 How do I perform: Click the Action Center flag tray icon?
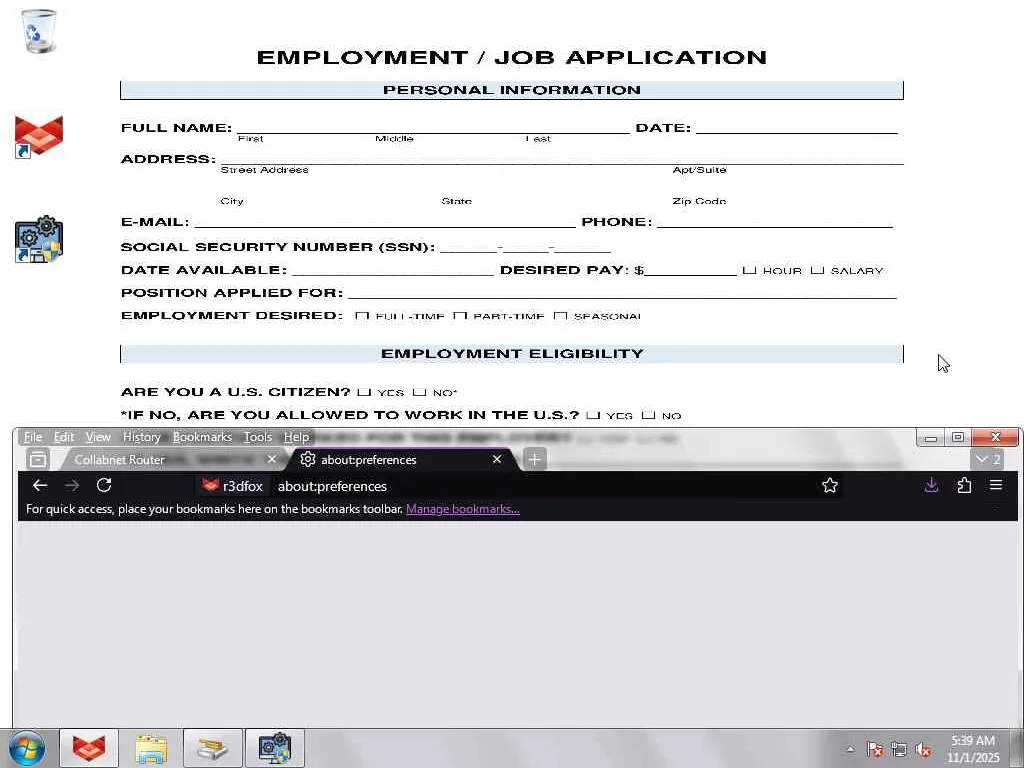[875, 749]
